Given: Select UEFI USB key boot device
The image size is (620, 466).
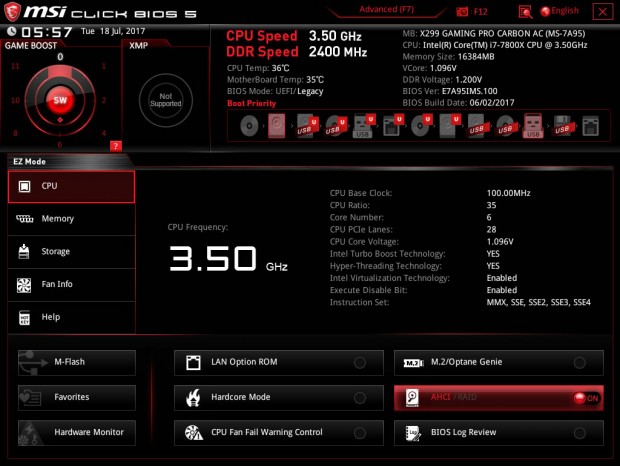Looking at the screenshot, I should (x=364, y=126).
